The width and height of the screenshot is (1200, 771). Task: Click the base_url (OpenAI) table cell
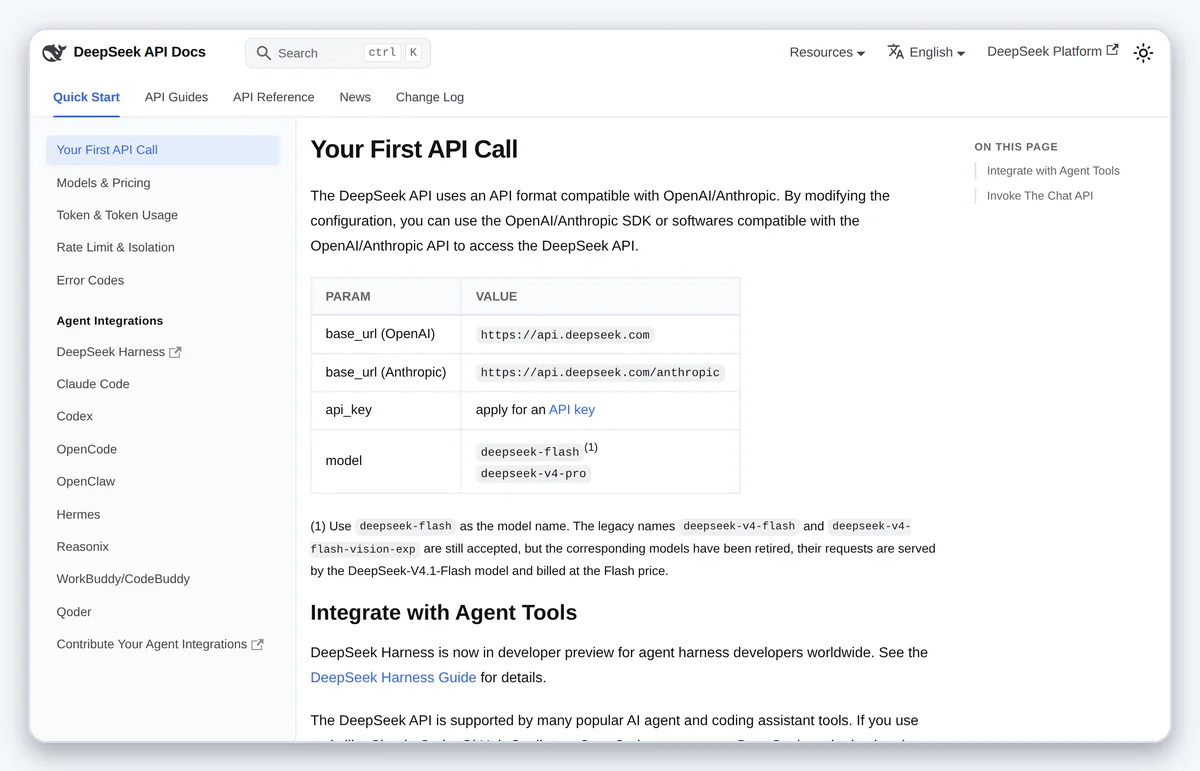(x=386, y=334)
